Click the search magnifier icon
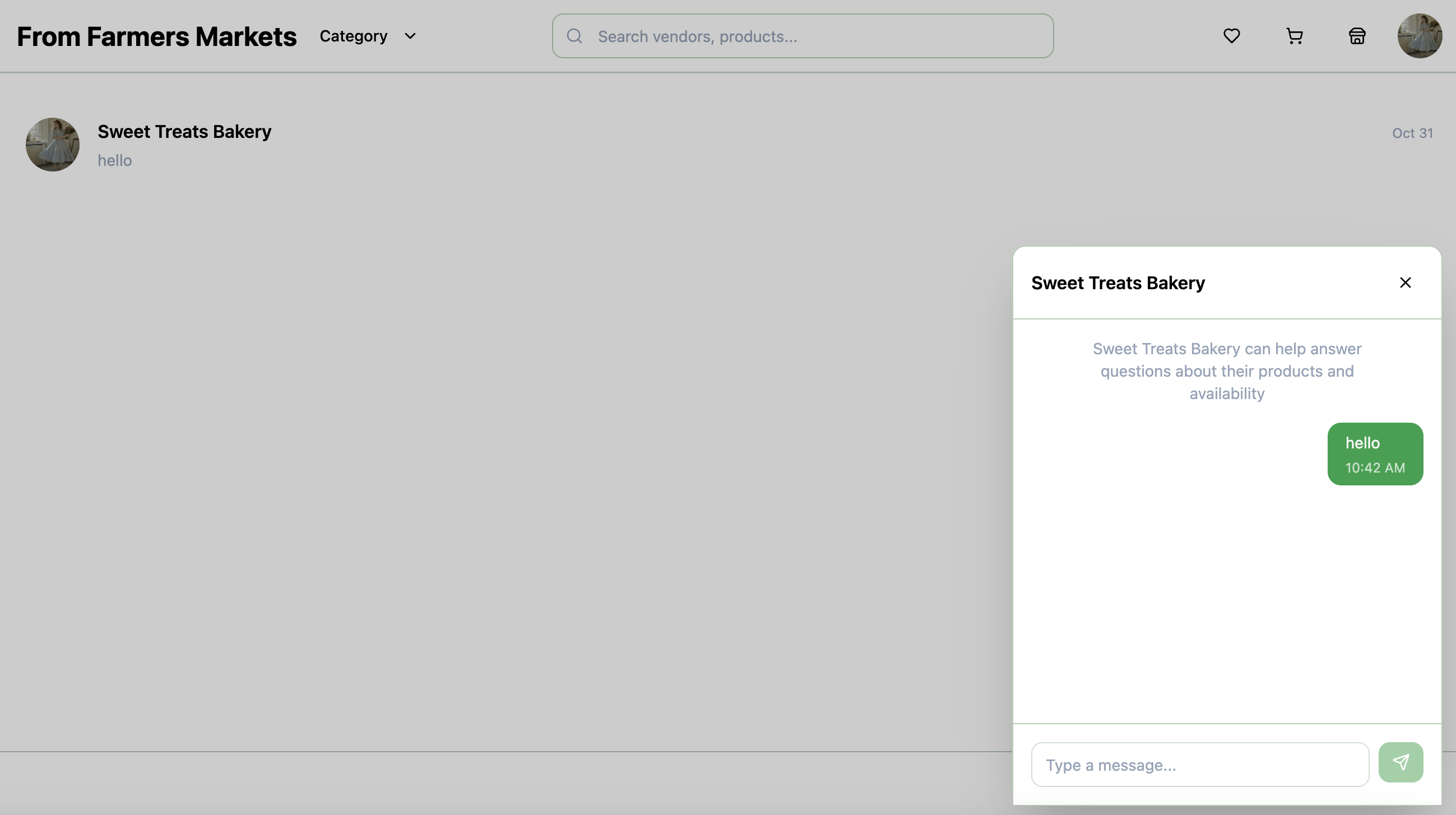 (574, 36)
